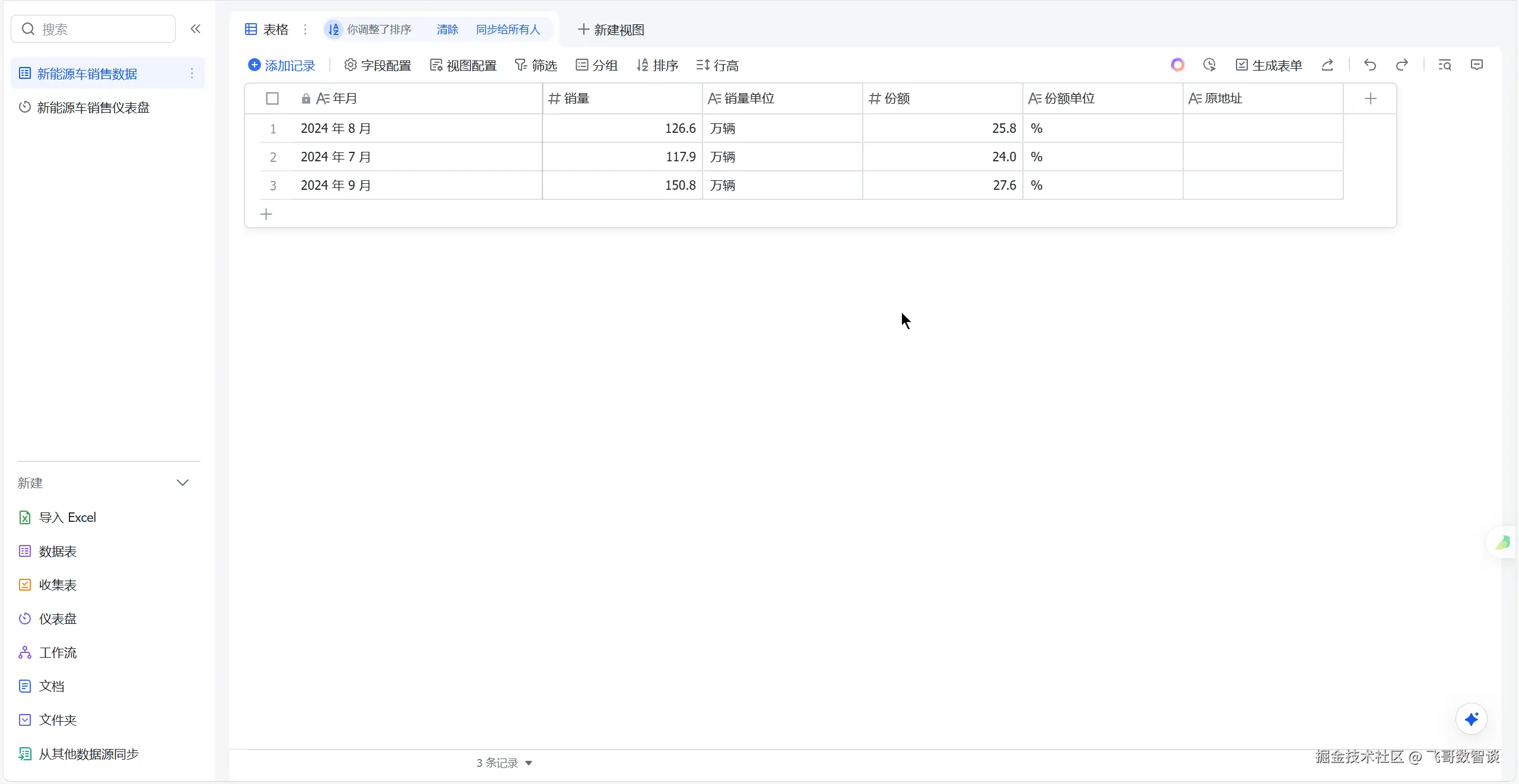Open the share arrow icon in the toolbar
This screenshot has width=1519, height=784.
pos(1327,65)
